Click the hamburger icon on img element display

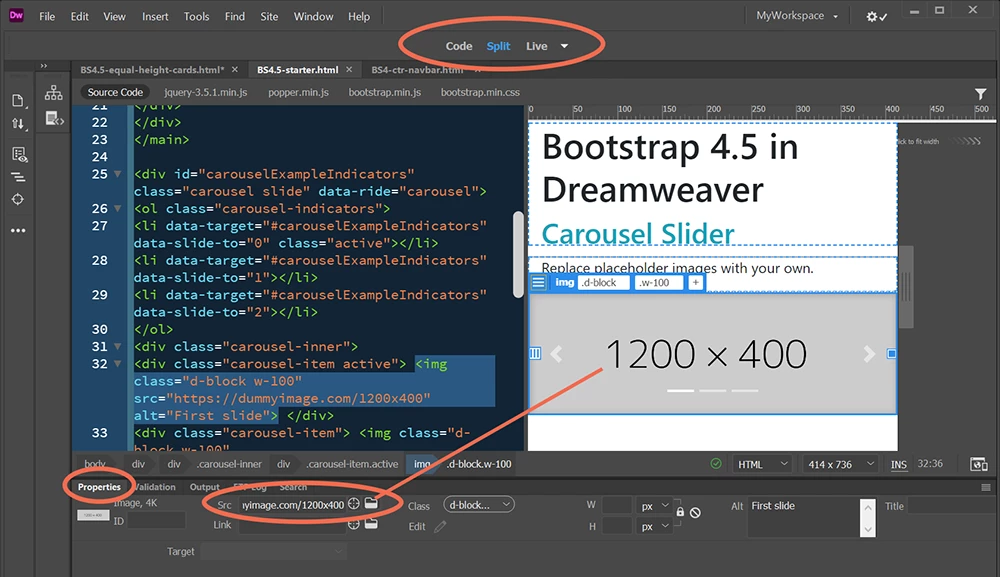click(538, 282)
